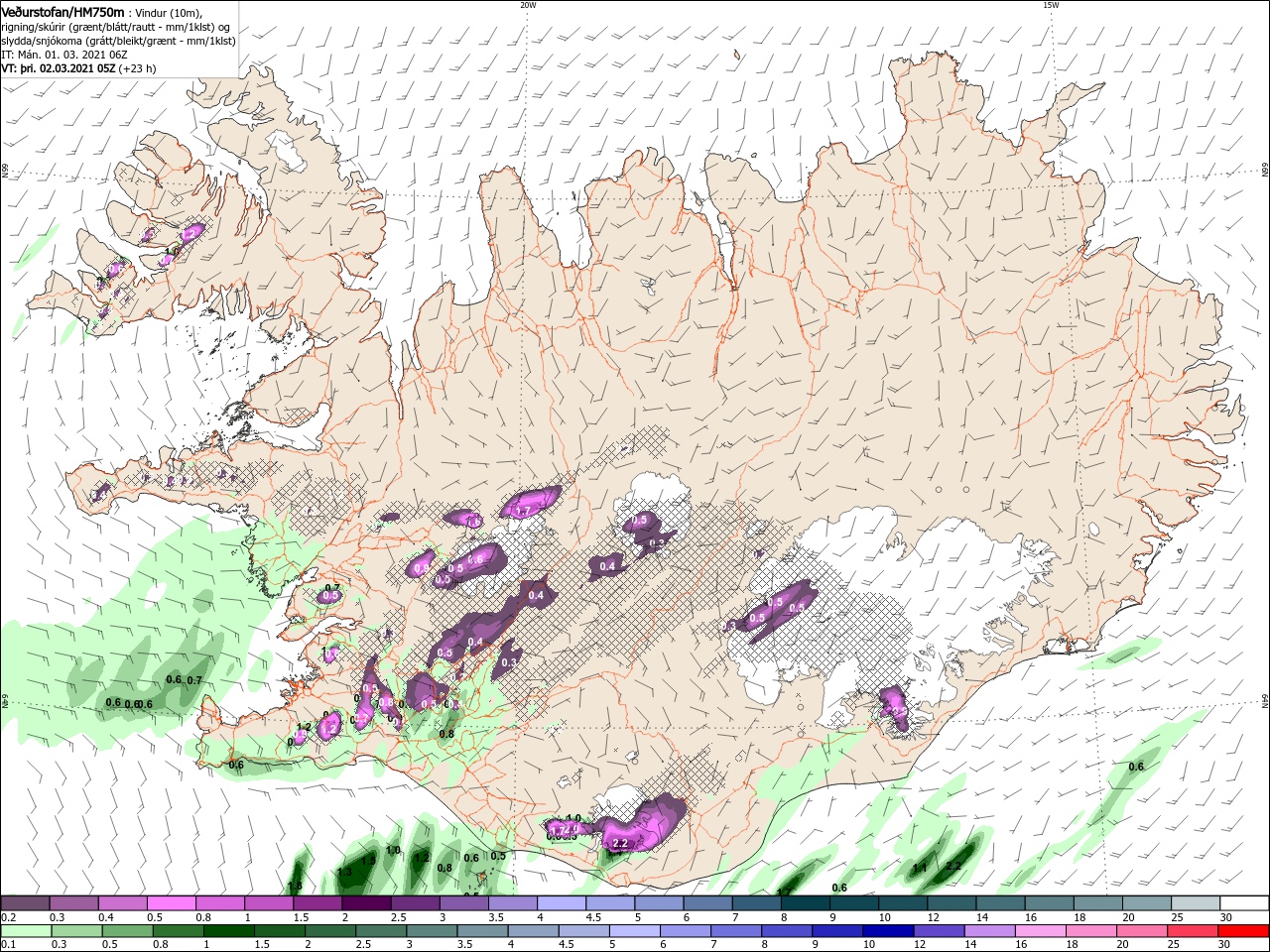Click the 1.8 value at the bottom edge offshore
This screenshot has height=952, width=1270.
point(295,886)
